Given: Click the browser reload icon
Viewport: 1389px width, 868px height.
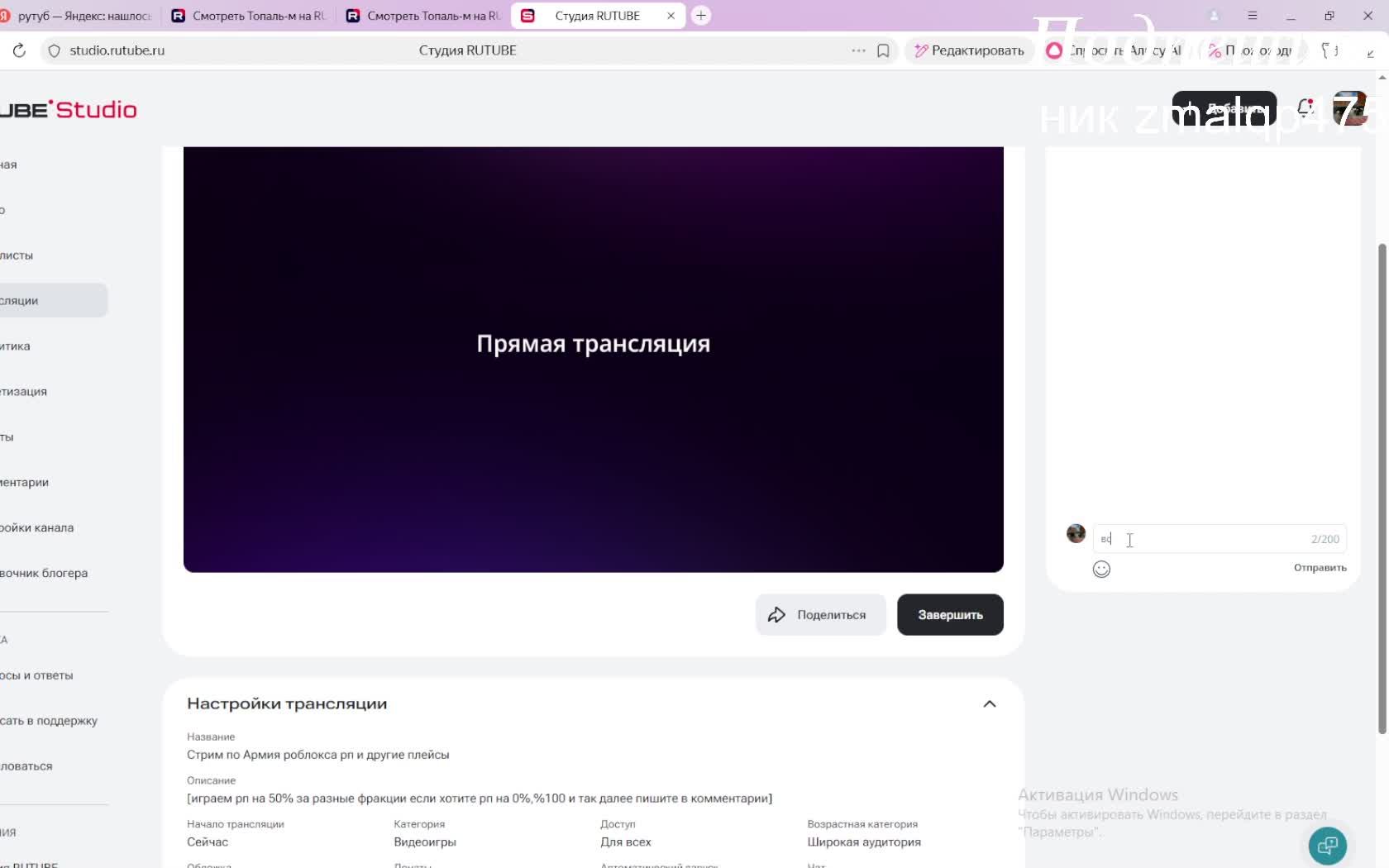Looking at the screenshot, I should click(x=19, y=50).
